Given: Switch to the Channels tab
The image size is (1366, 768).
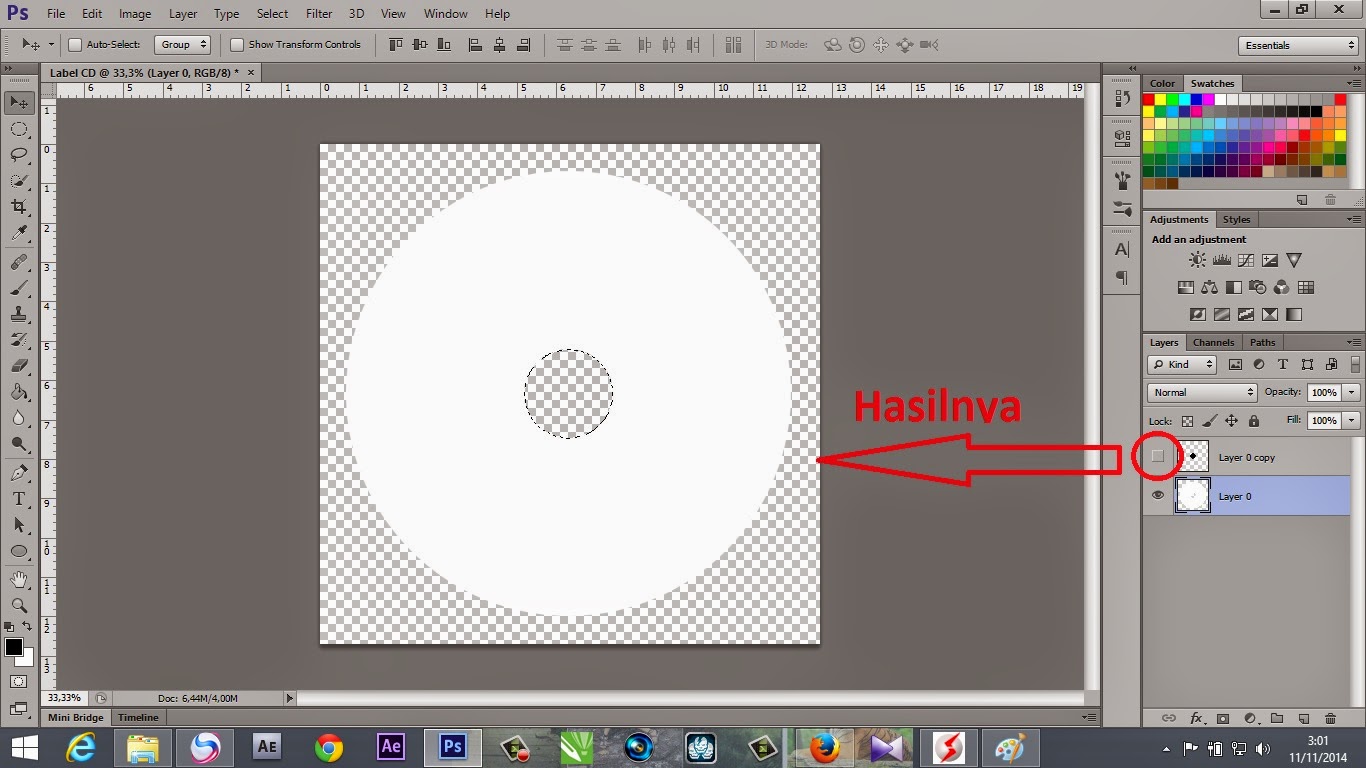Looking at the screenshot, I should [1213, 342].
